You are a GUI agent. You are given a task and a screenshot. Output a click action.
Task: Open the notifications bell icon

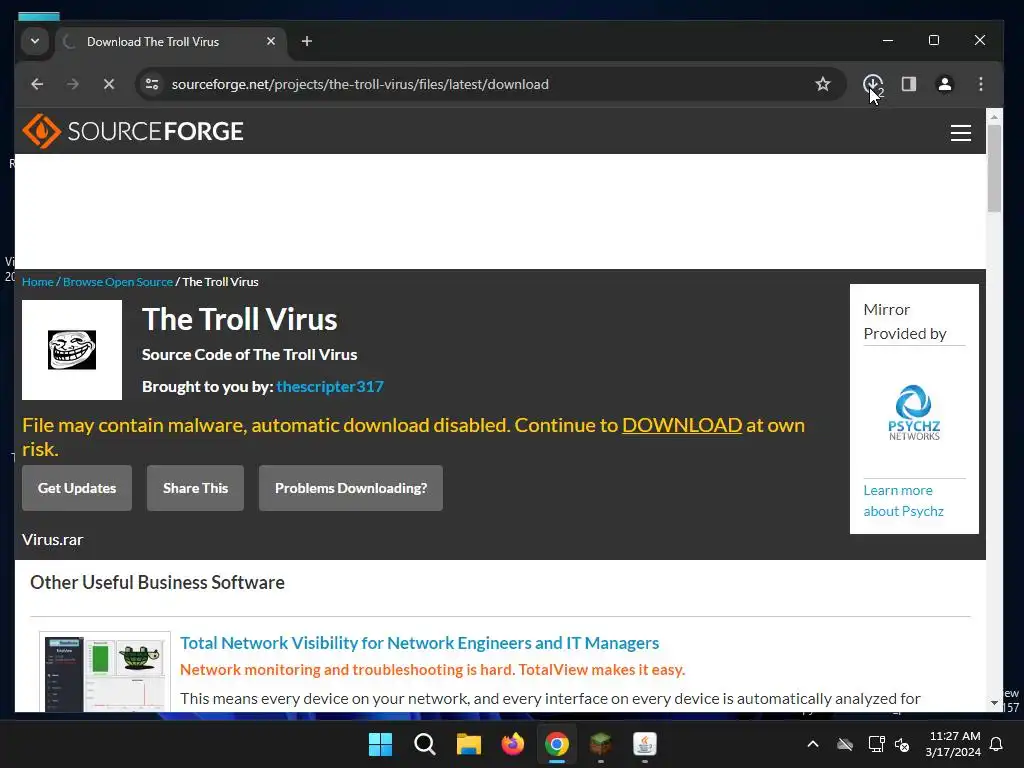click(996, 744)
